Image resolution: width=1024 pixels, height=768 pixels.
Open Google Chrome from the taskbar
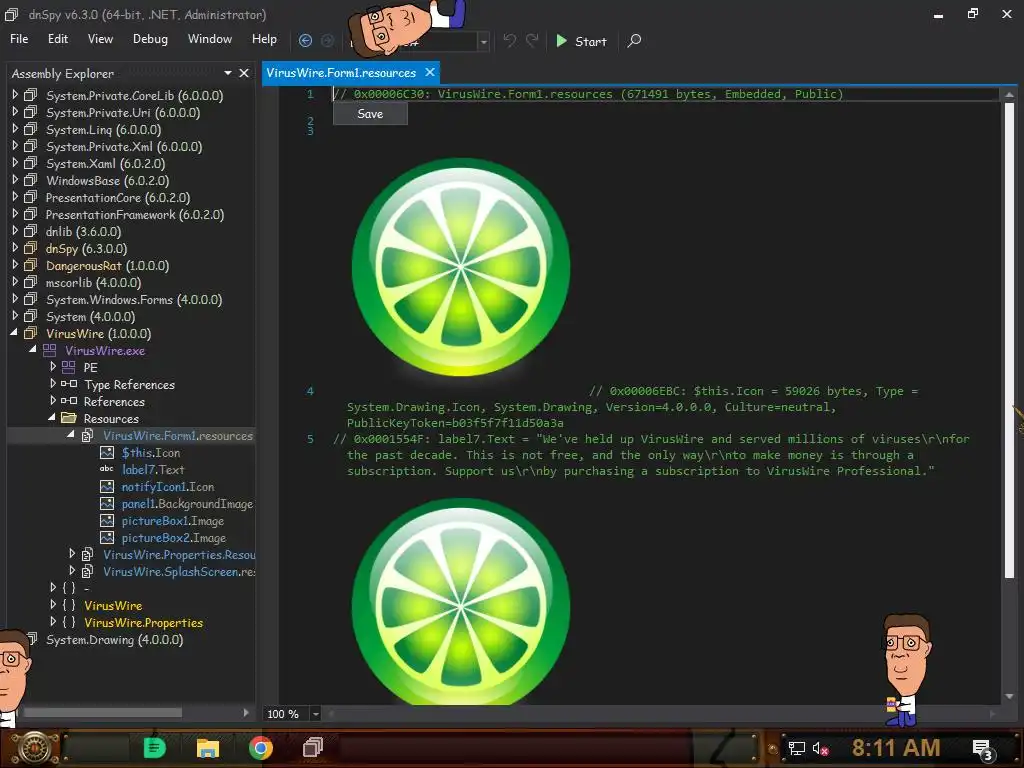click(x=261, y=747)
